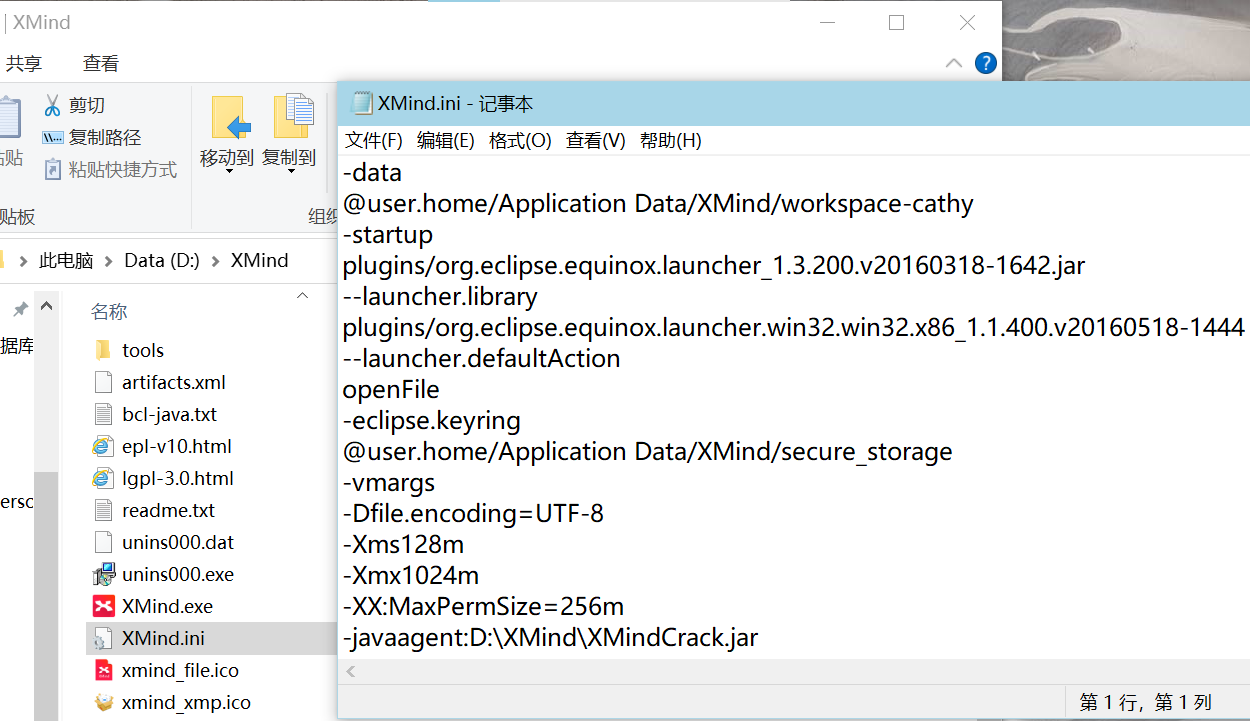Open the Notepad 编辑(E) menu
1250x721 pixels.
pyautogui.click(x=446, y=141)
